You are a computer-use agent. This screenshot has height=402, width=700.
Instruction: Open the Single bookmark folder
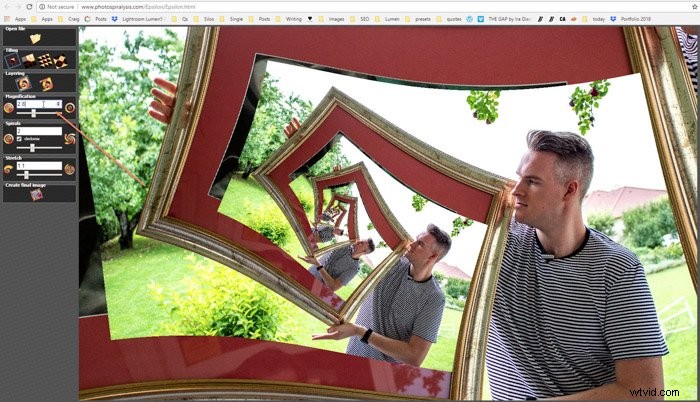[x=231, y=19]
